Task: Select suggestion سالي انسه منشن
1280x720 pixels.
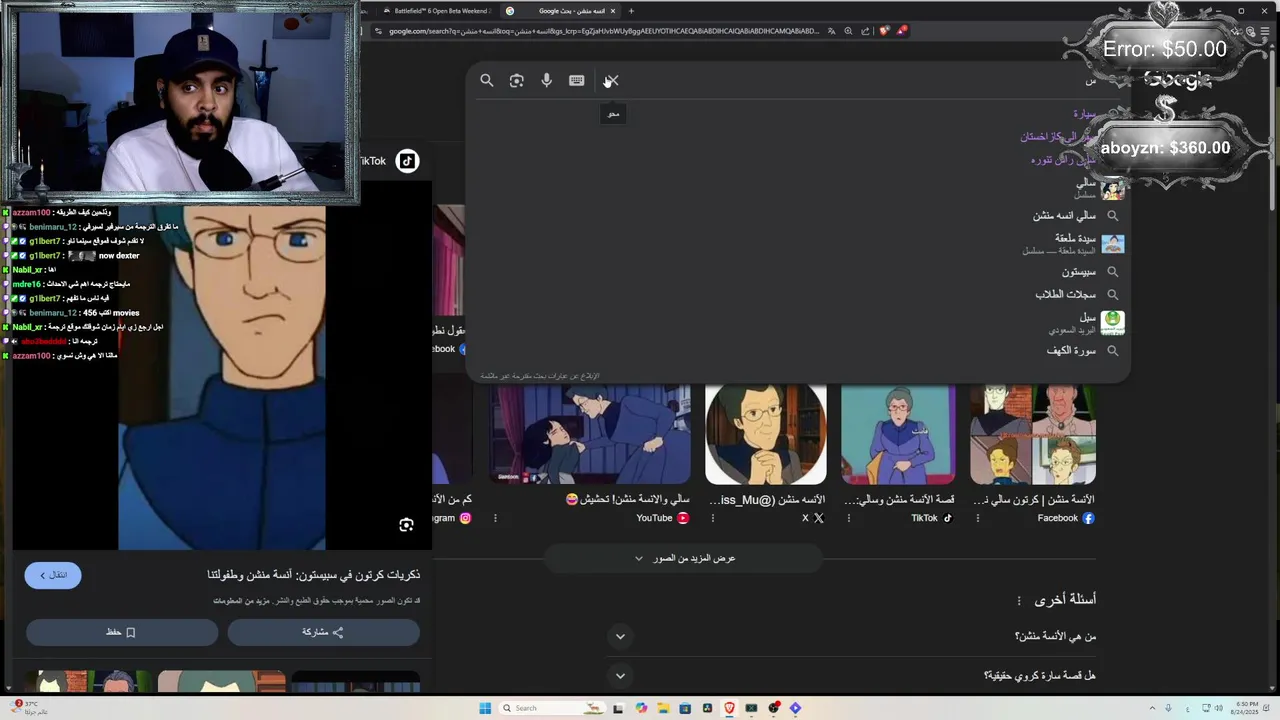Action: pos(1064,216)
